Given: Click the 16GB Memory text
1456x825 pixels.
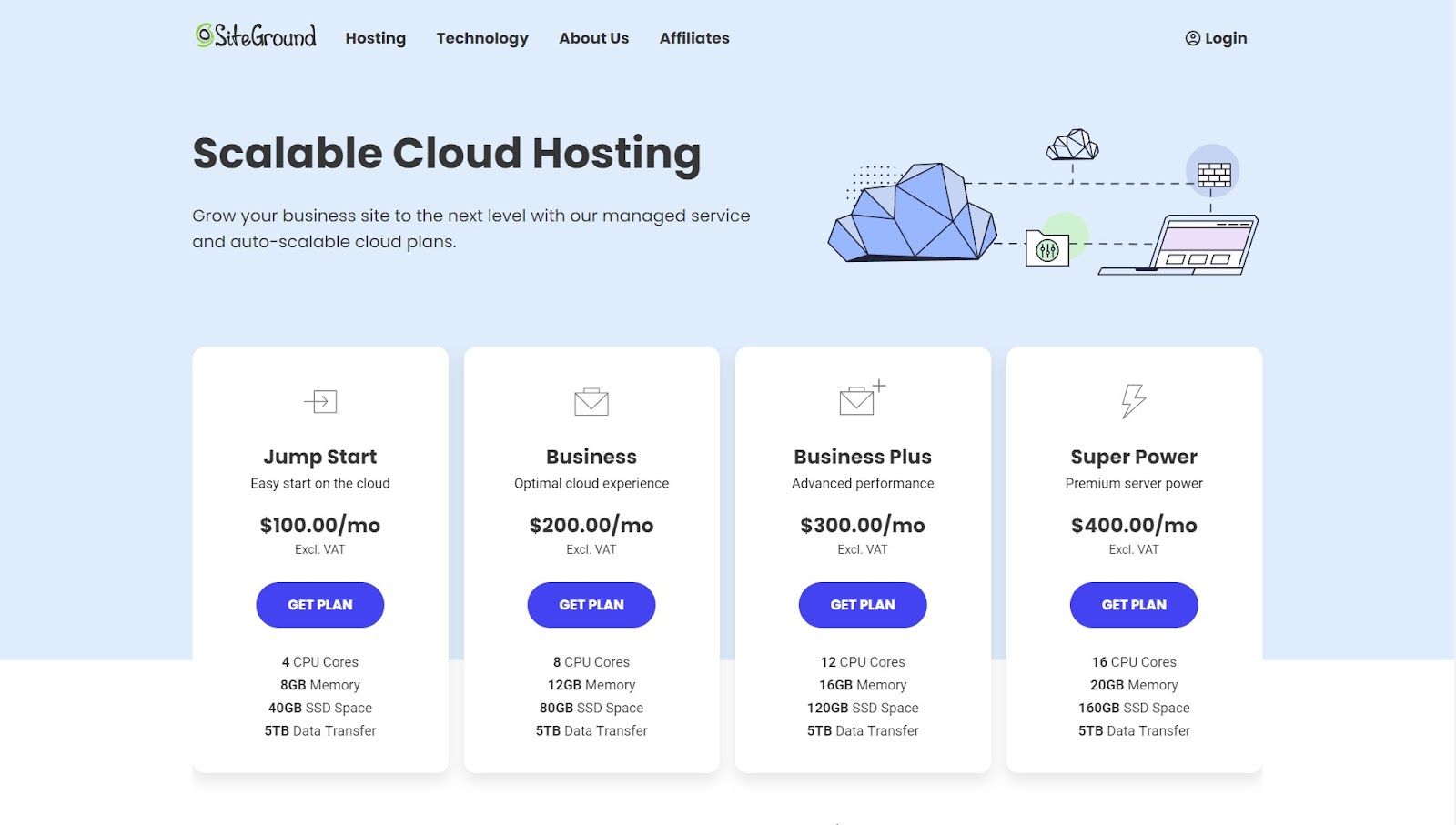Looking at the screenshot, I should pos(863,685).
